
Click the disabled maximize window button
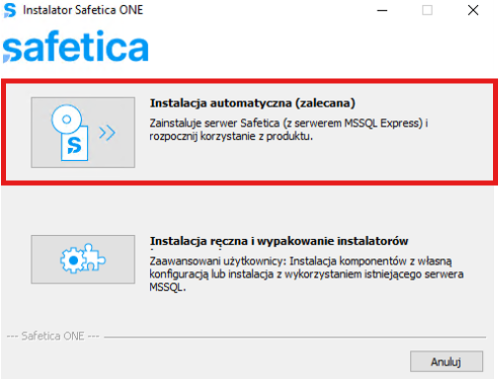(x=427, y=10)
